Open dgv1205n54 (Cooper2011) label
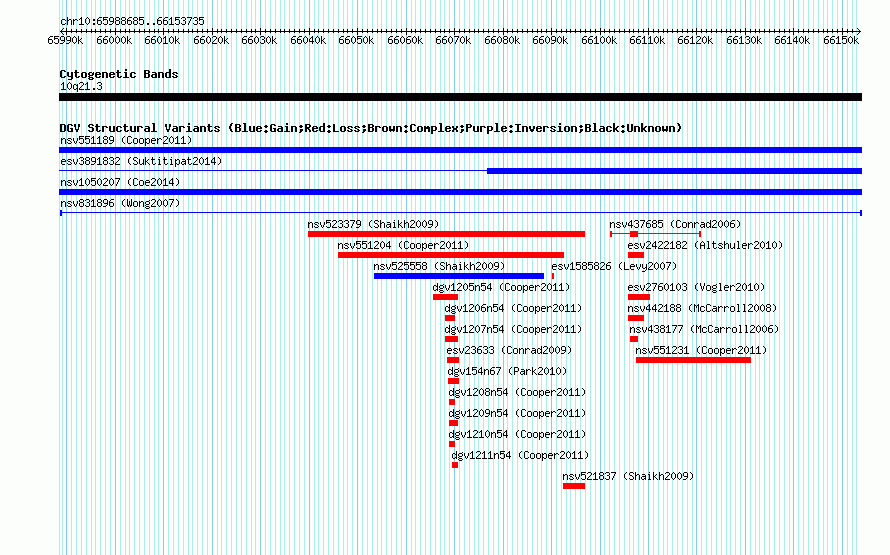This screenshot has height=555, width=890. coord(501,287)
